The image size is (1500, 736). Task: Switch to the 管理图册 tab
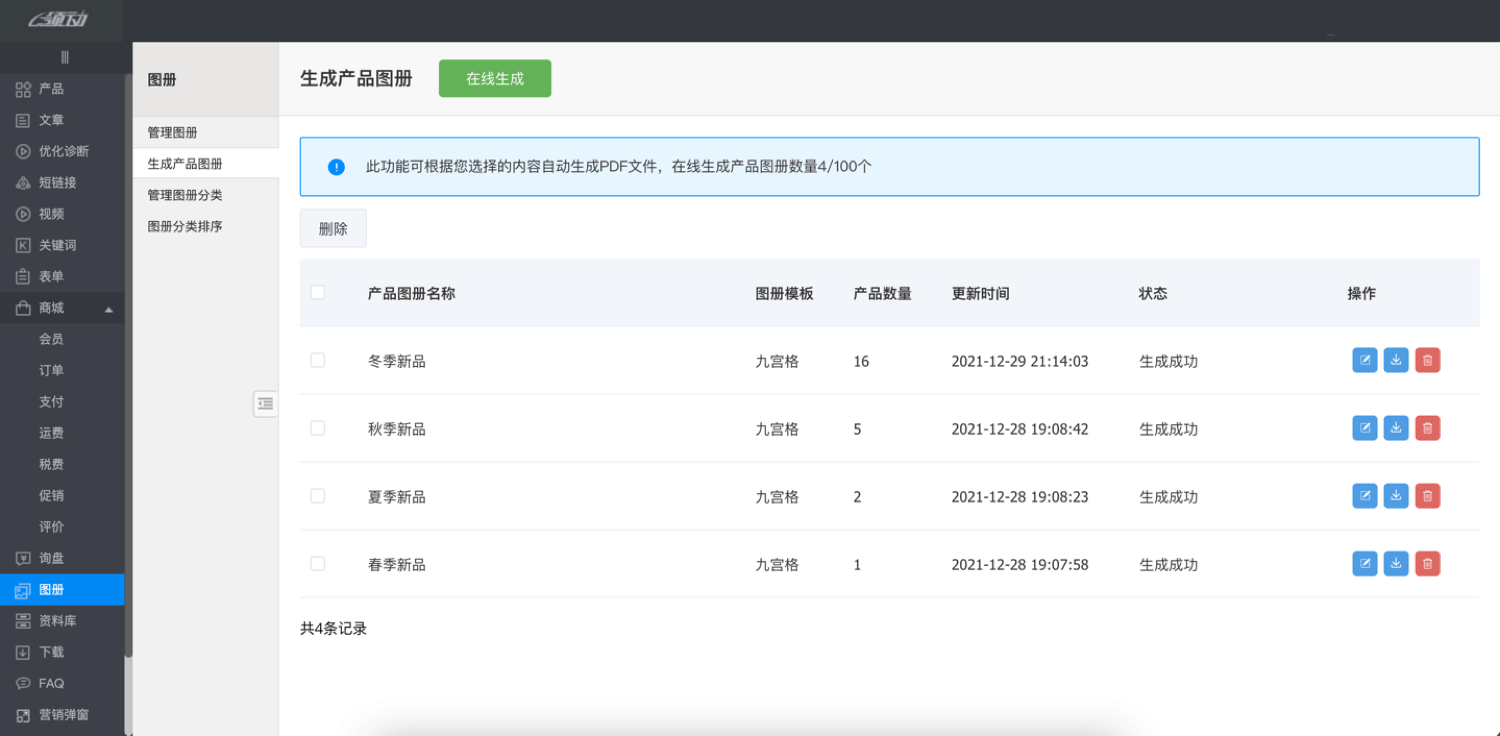tap(173, 131)
